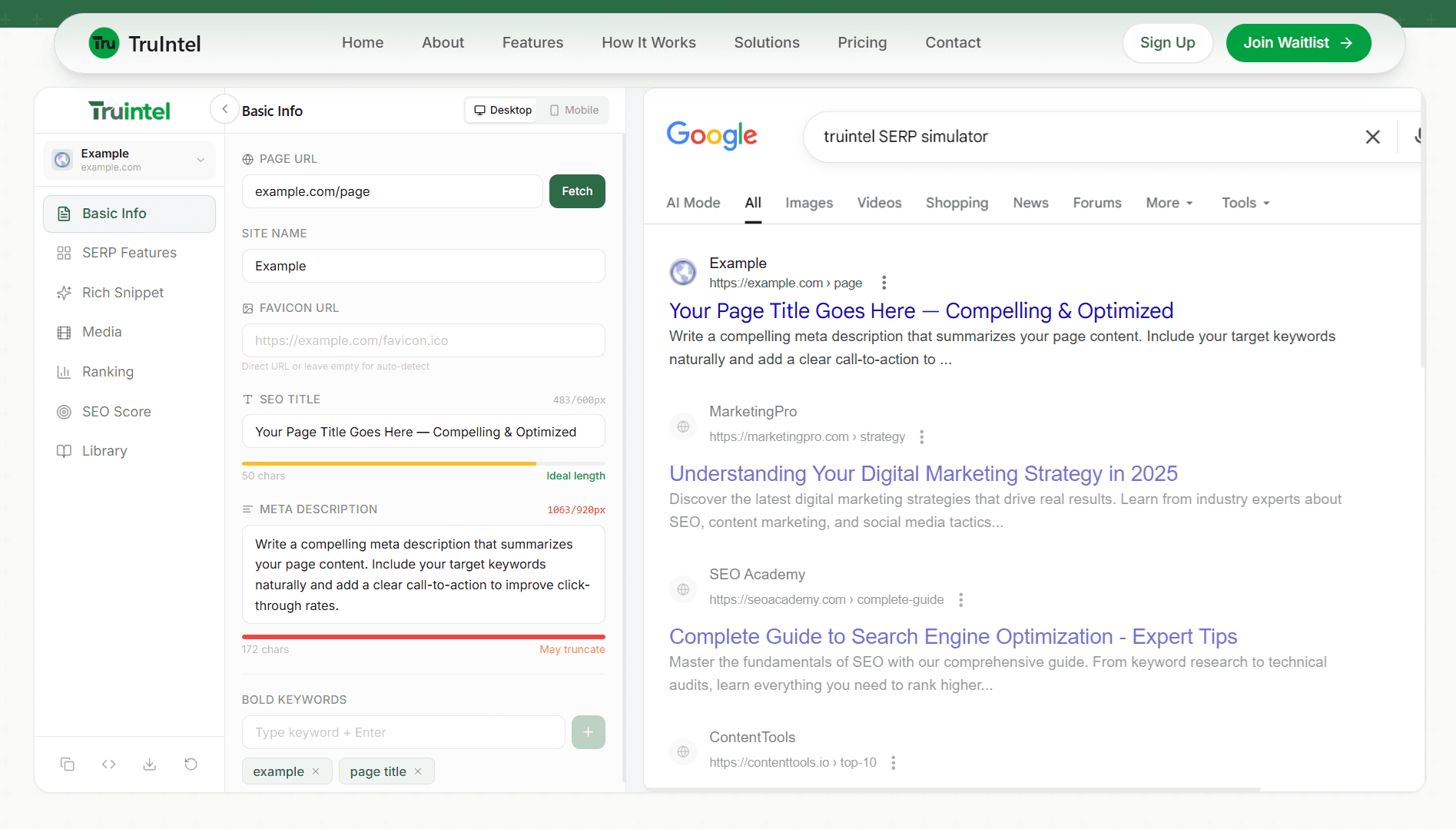Open Pricing in top navigation
Image resolution: width=1456 pixels, height=829 pixels.
(x=862, y=42)
